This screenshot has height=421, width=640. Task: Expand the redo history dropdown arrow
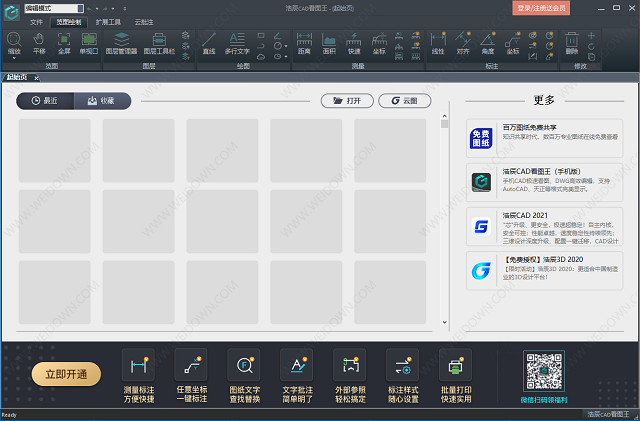click(x=113, y=9)
